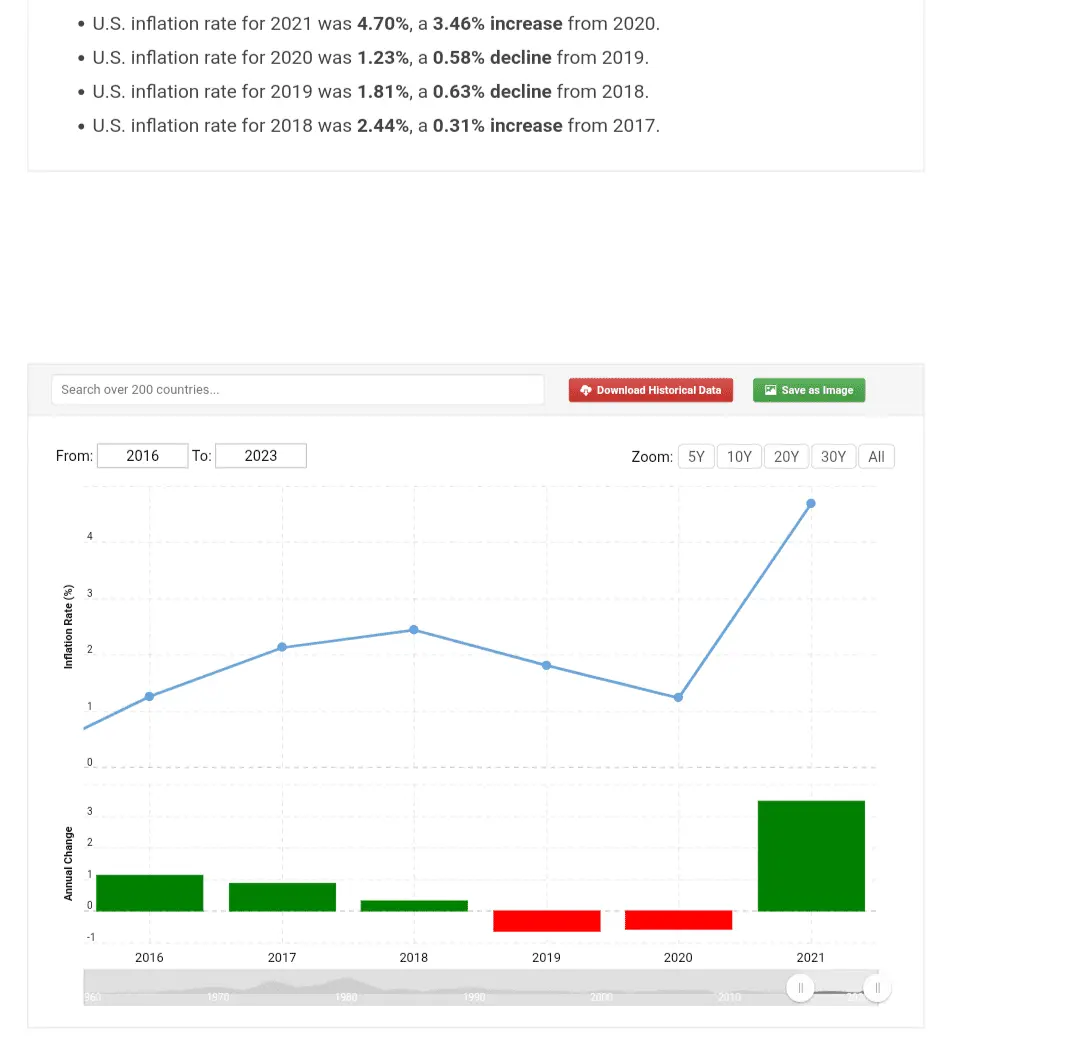The image size is (1080, 1047).
Task: Set zoom to 20Y
Action: coord(786,457)
